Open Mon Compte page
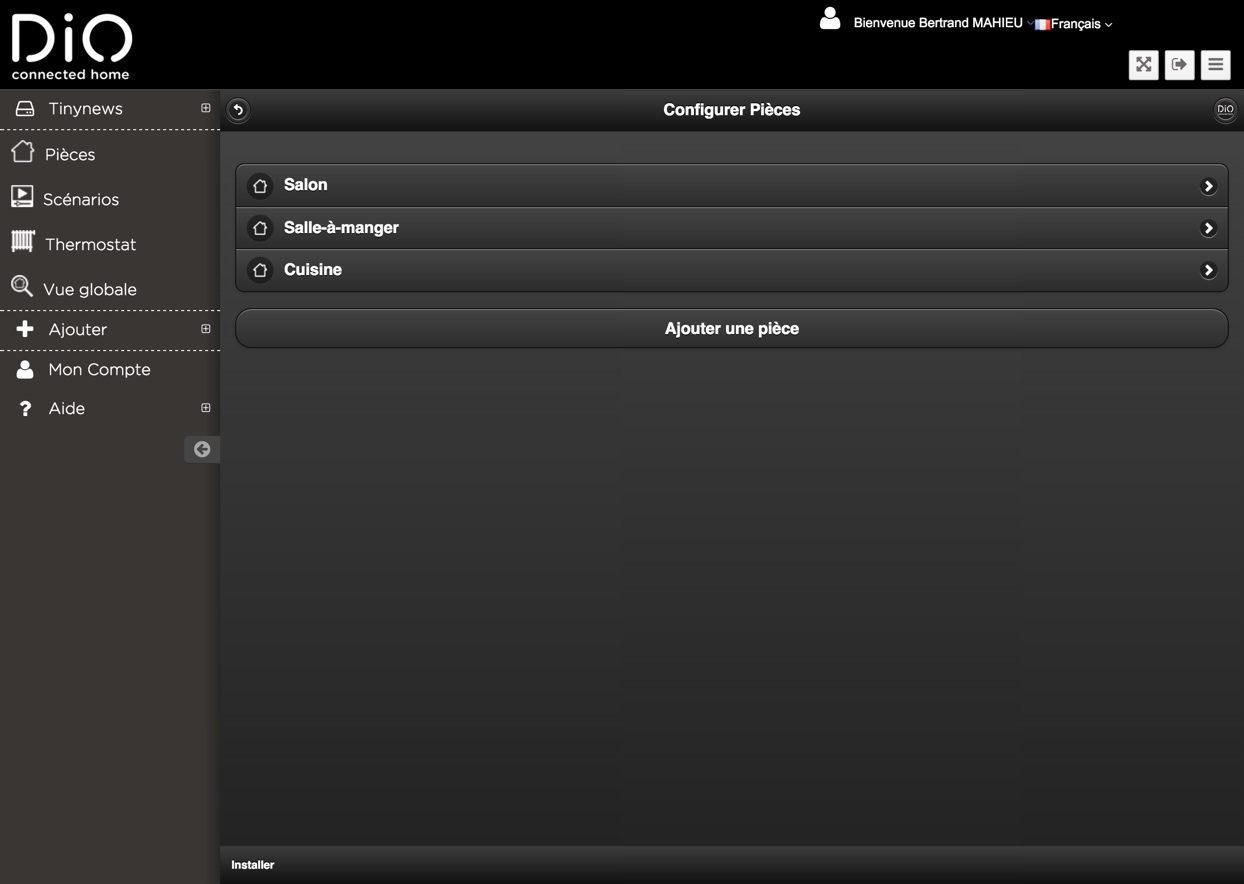Viewport: 1244px width, 884px height. (99, 369)
